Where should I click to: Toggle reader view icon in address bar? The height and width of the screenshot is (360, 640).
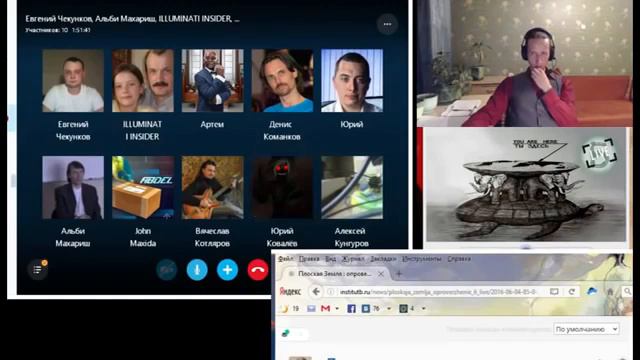[554, 291]
